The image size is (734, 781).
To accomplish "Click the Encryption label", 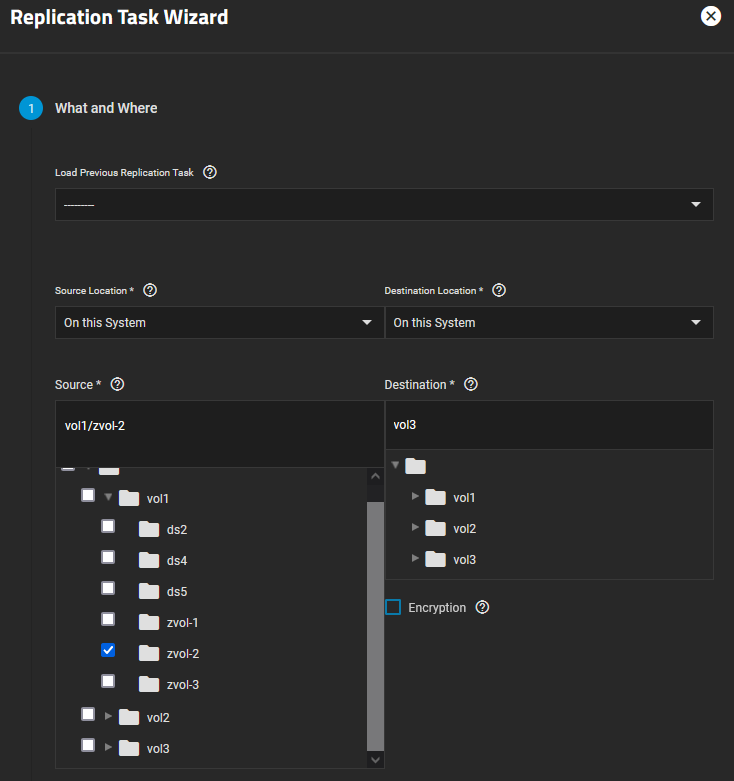I will click(x=437, y=608).
